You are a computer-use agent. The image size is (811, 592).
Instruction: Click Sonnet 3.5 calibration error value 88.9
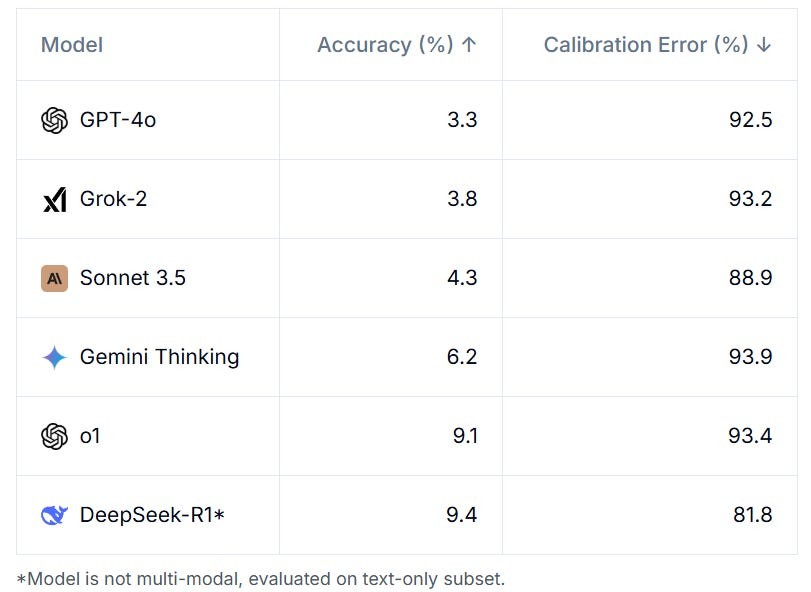coord(750,278)
